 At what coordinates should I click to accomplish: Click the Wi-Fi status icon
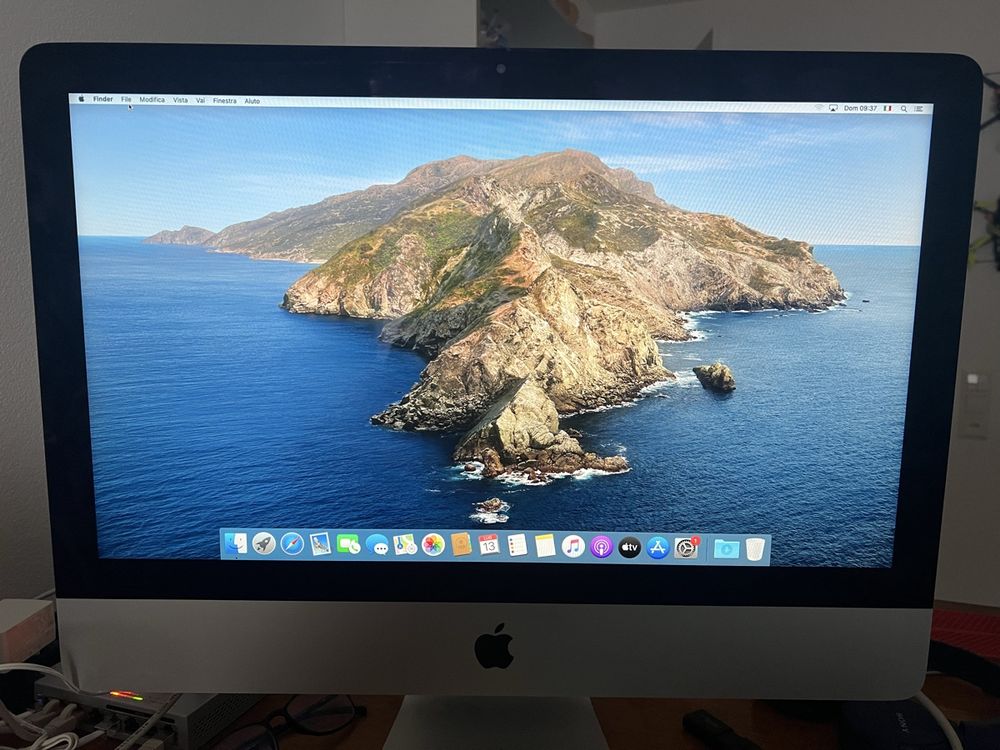(x=819, y=108)
